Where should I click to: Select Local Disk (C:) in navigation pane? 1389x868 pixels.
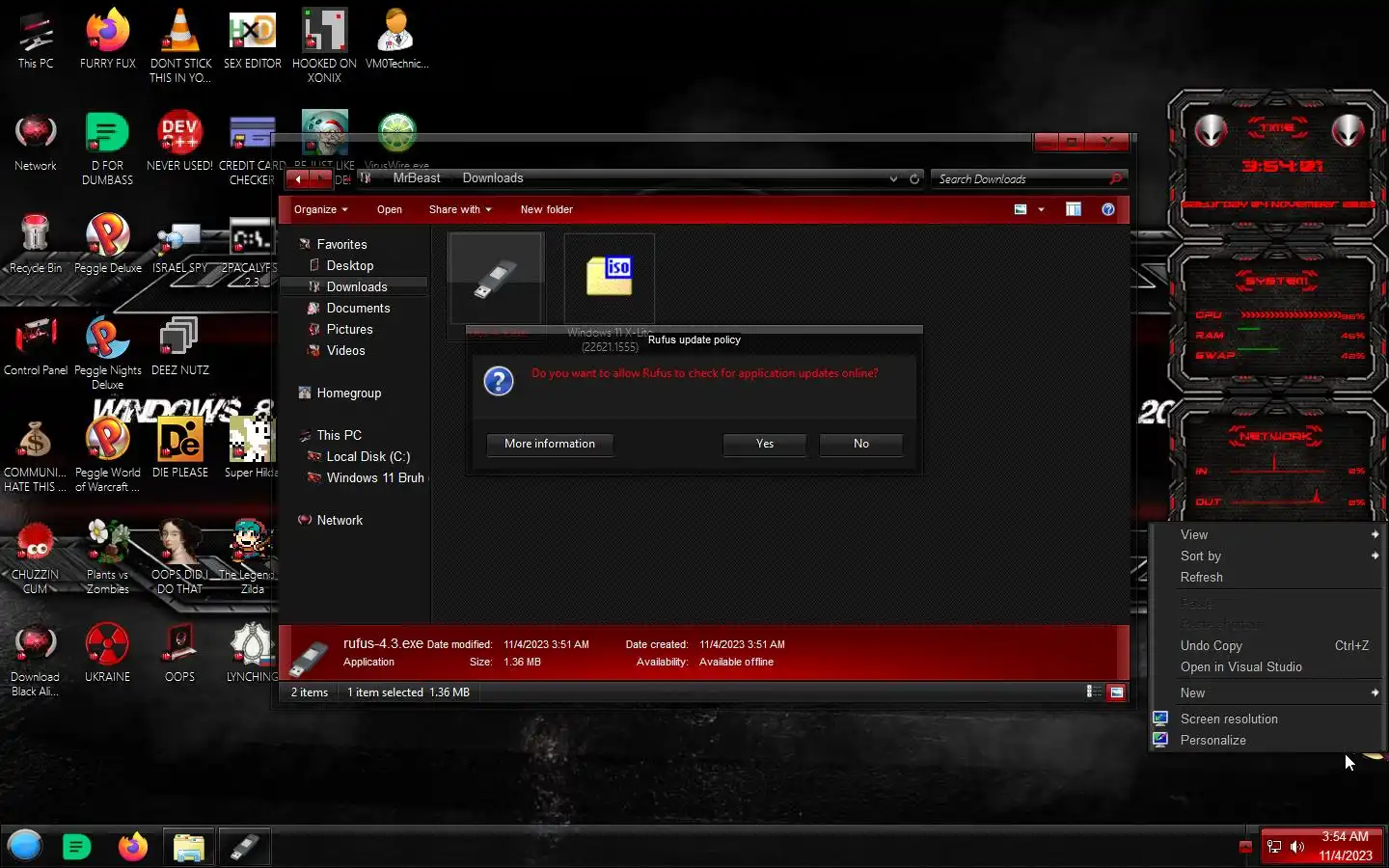click(x=368, y=457)
